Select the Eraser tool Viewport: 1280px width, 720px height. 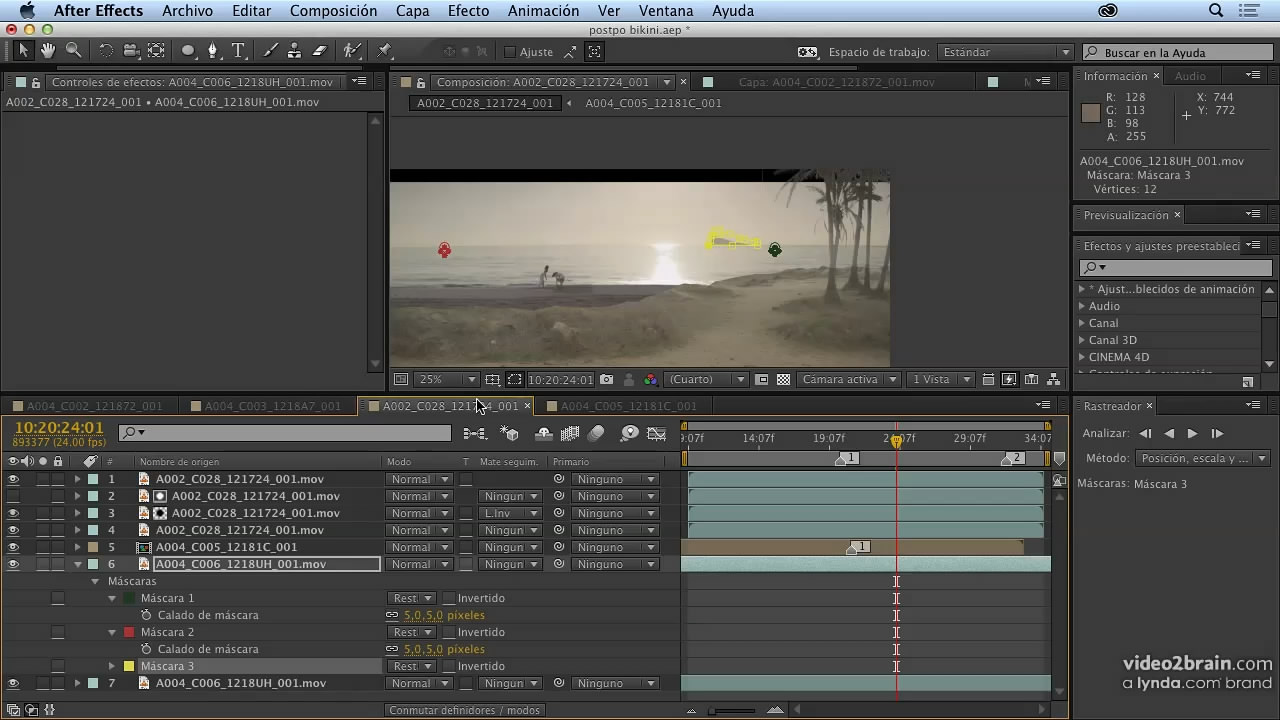pyautogui.click(x=320, y=51)
